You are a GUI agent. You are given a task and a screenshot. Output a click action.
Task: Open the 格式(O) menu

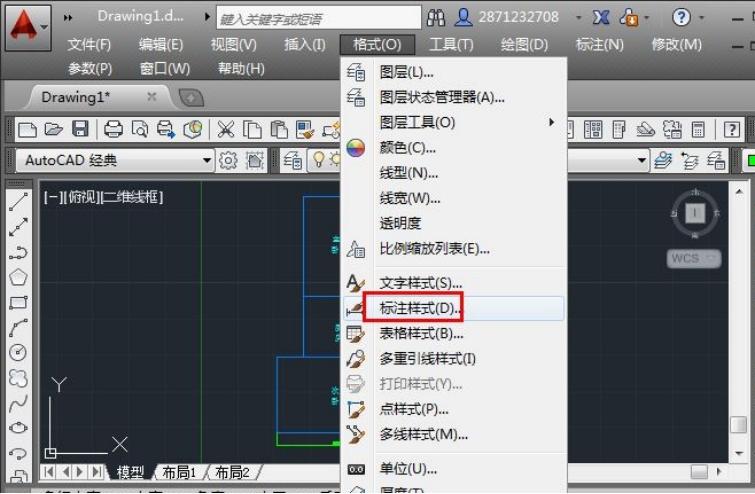pyautogui.click(x=377, y=45)
